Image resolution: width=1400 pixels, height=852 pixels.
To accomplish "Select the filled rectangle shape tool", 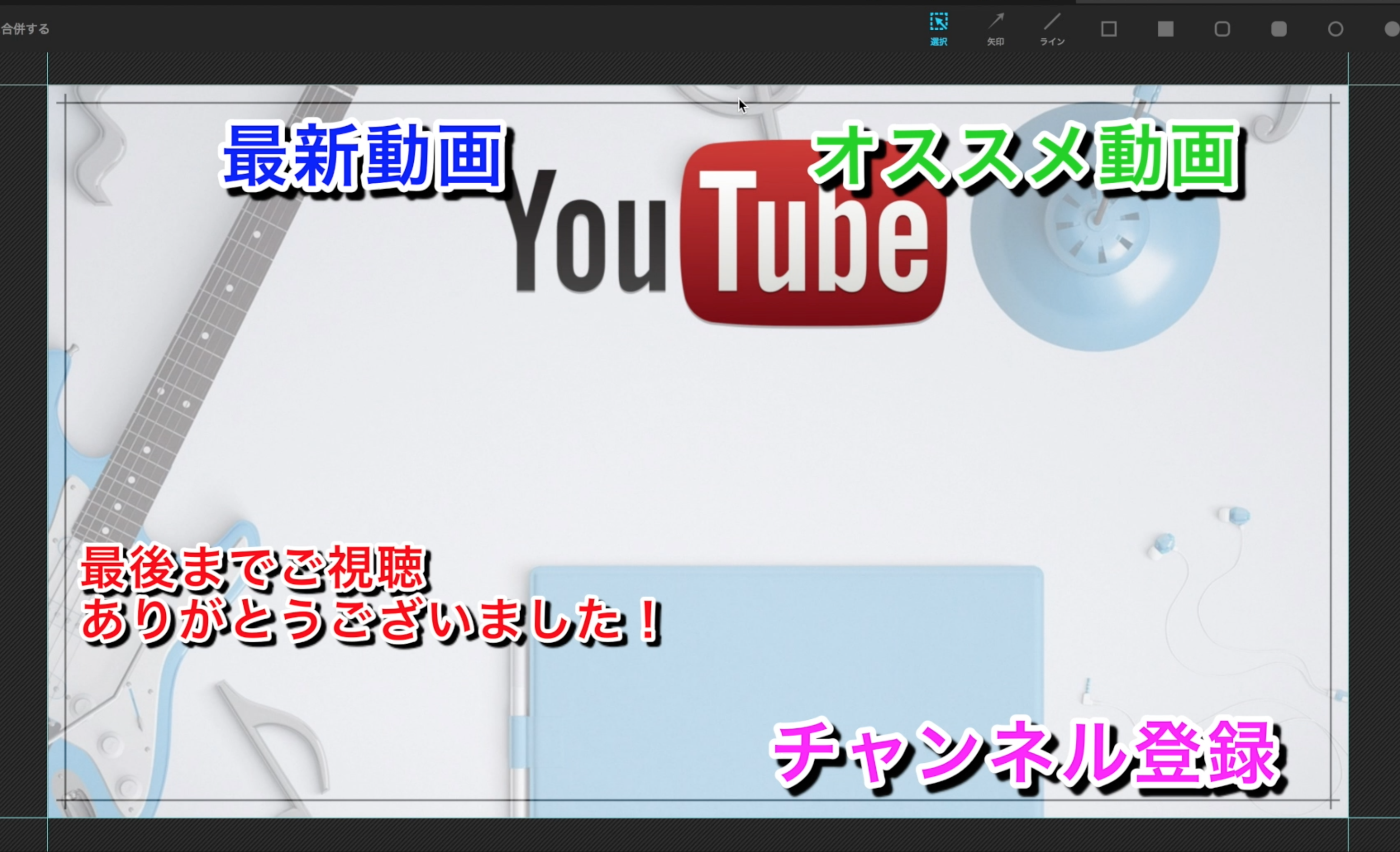I will click(1165, 29).
